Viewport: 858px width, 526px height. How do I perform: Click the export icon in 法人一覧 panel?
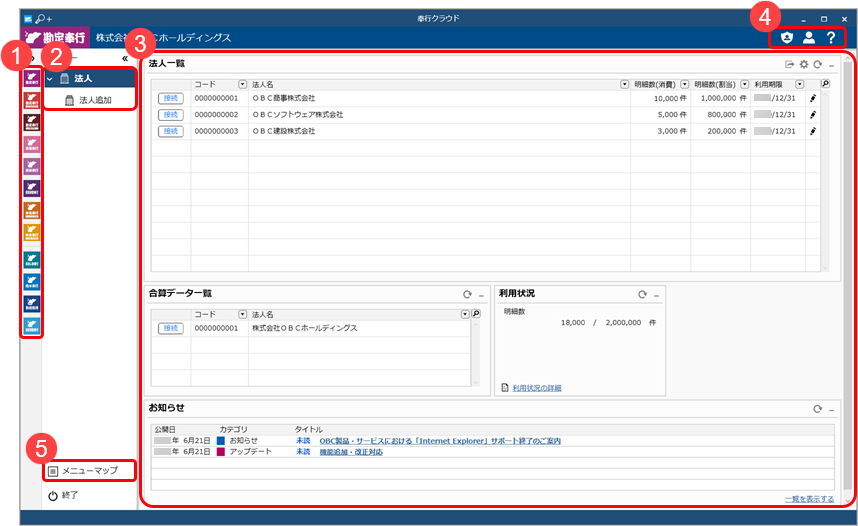click(790, 65)
